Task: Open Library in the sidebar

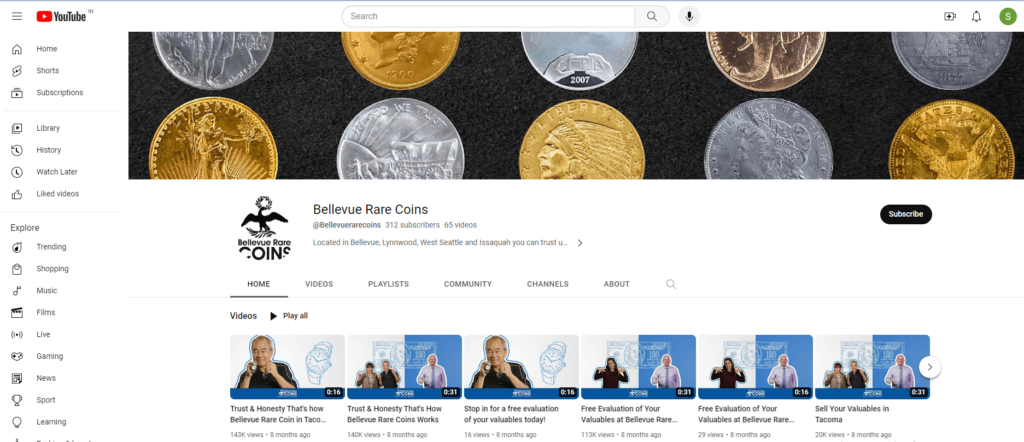Action: click(60, 128)
